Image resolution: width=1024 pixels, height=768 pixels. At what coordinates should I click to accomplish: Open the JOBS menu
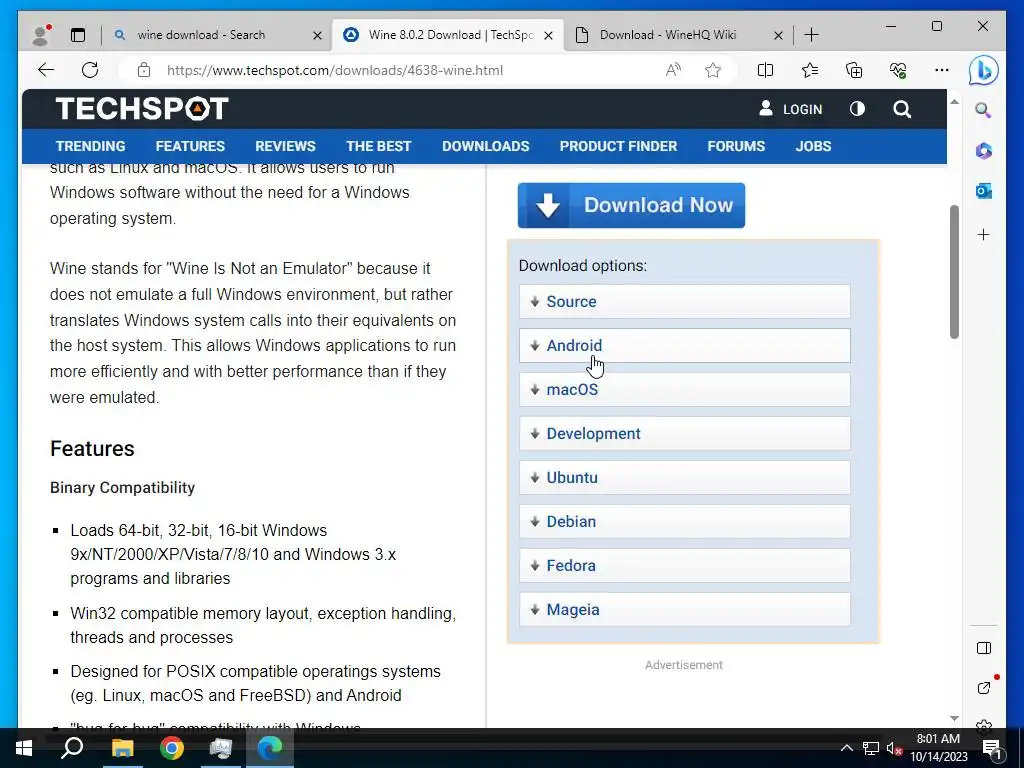point(814,146)
